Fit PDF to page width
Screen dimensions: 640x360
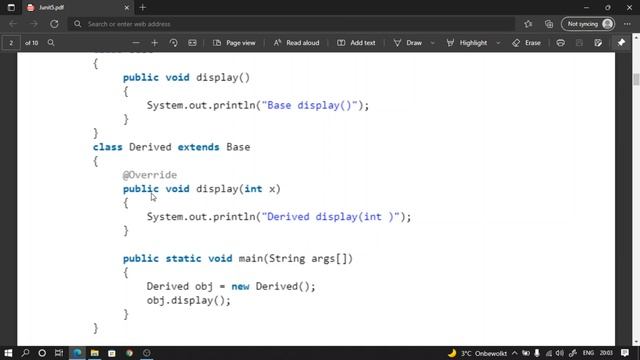pos(192,43)
